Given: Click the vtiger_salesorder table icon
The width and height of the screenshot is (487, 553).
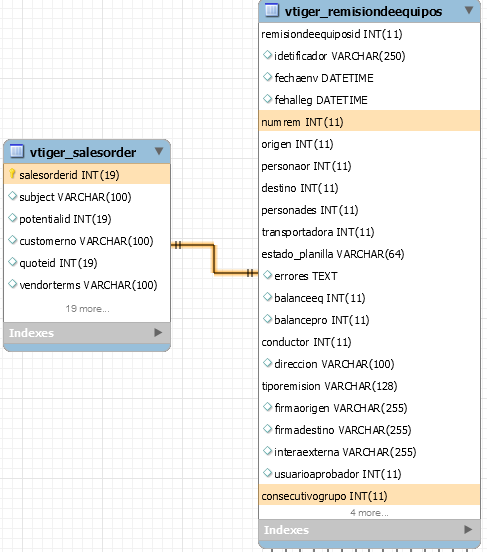Looking at the screenshot, I should coord(17,151).
